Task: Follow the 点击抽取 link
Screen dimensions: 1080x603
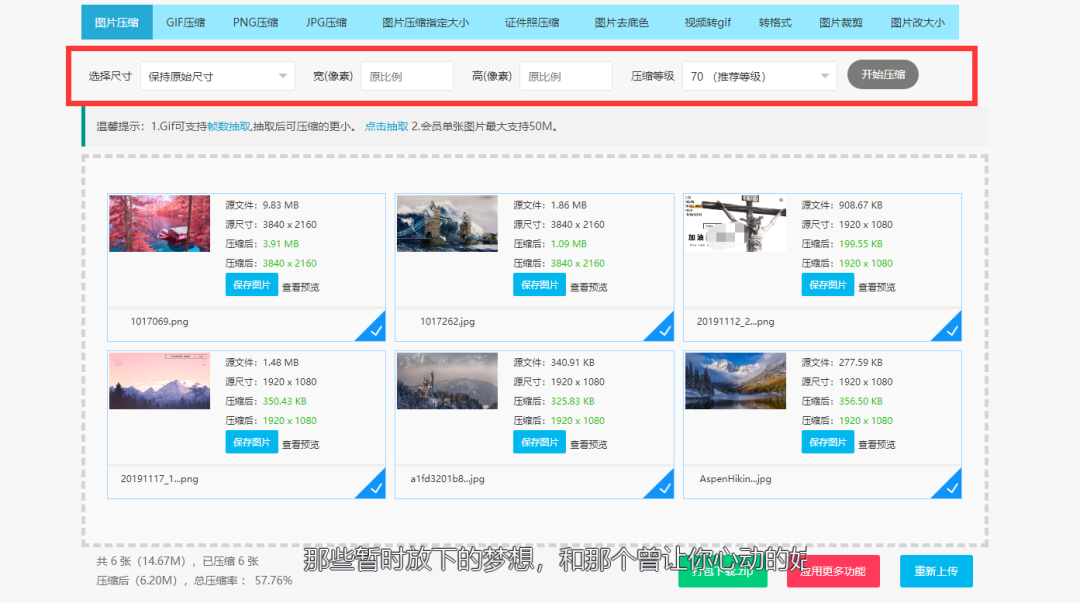Action: click(386, 126)
